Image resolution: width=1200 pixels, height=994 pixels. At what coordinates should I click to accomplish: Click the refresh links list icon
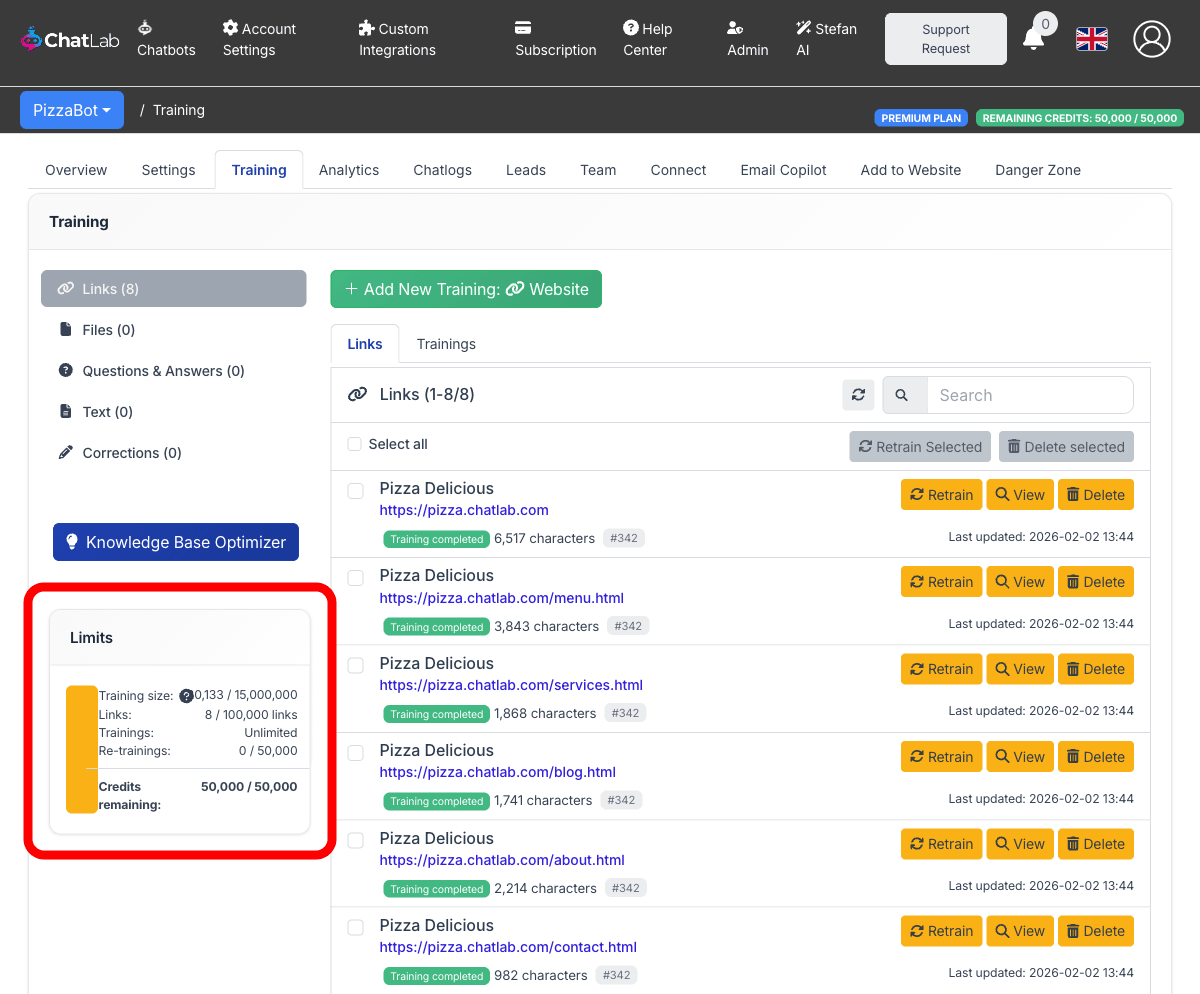858,395
